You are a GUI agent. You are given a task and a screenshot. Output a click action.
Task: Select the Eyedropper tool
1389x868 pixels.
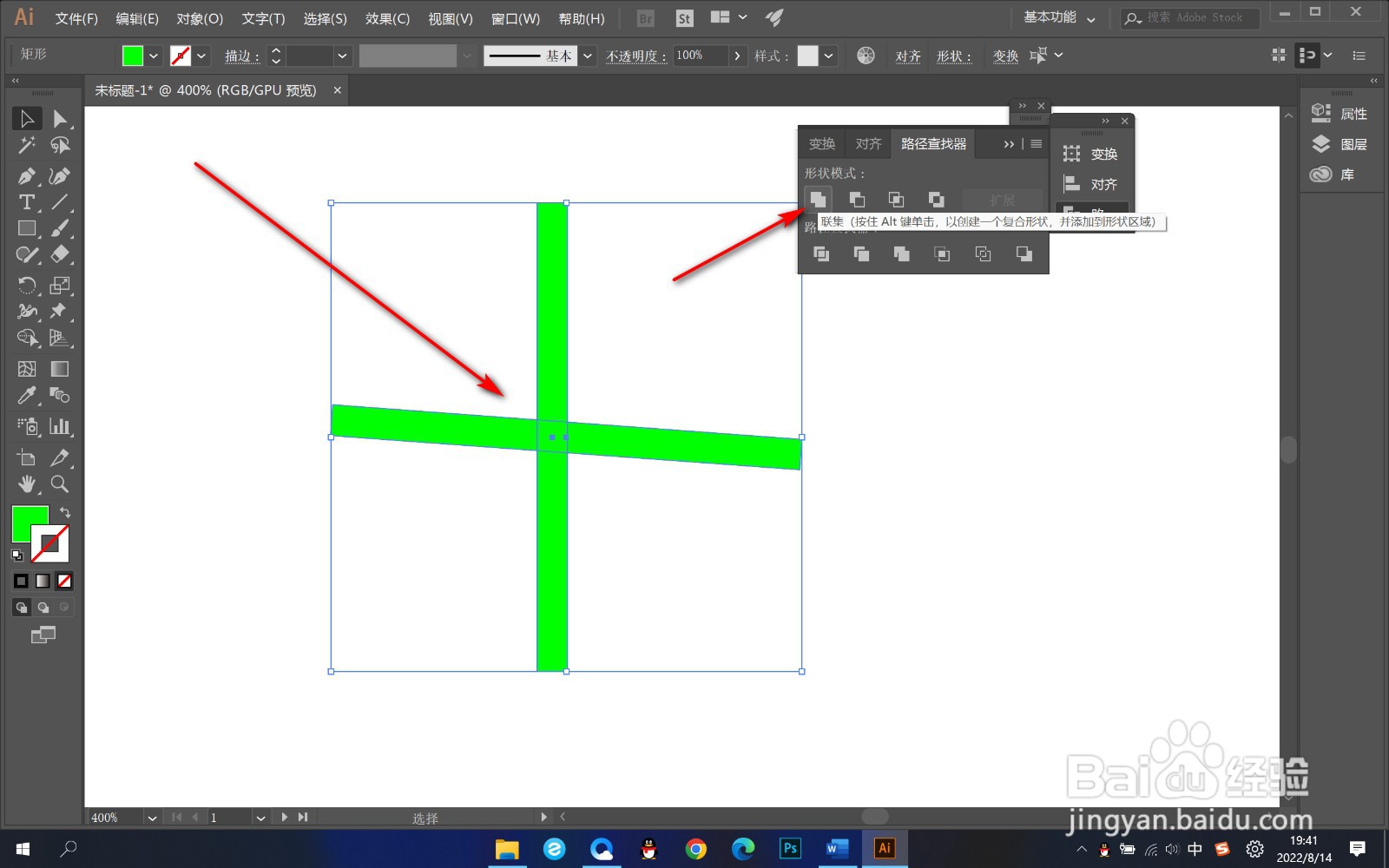click(27, 396)
